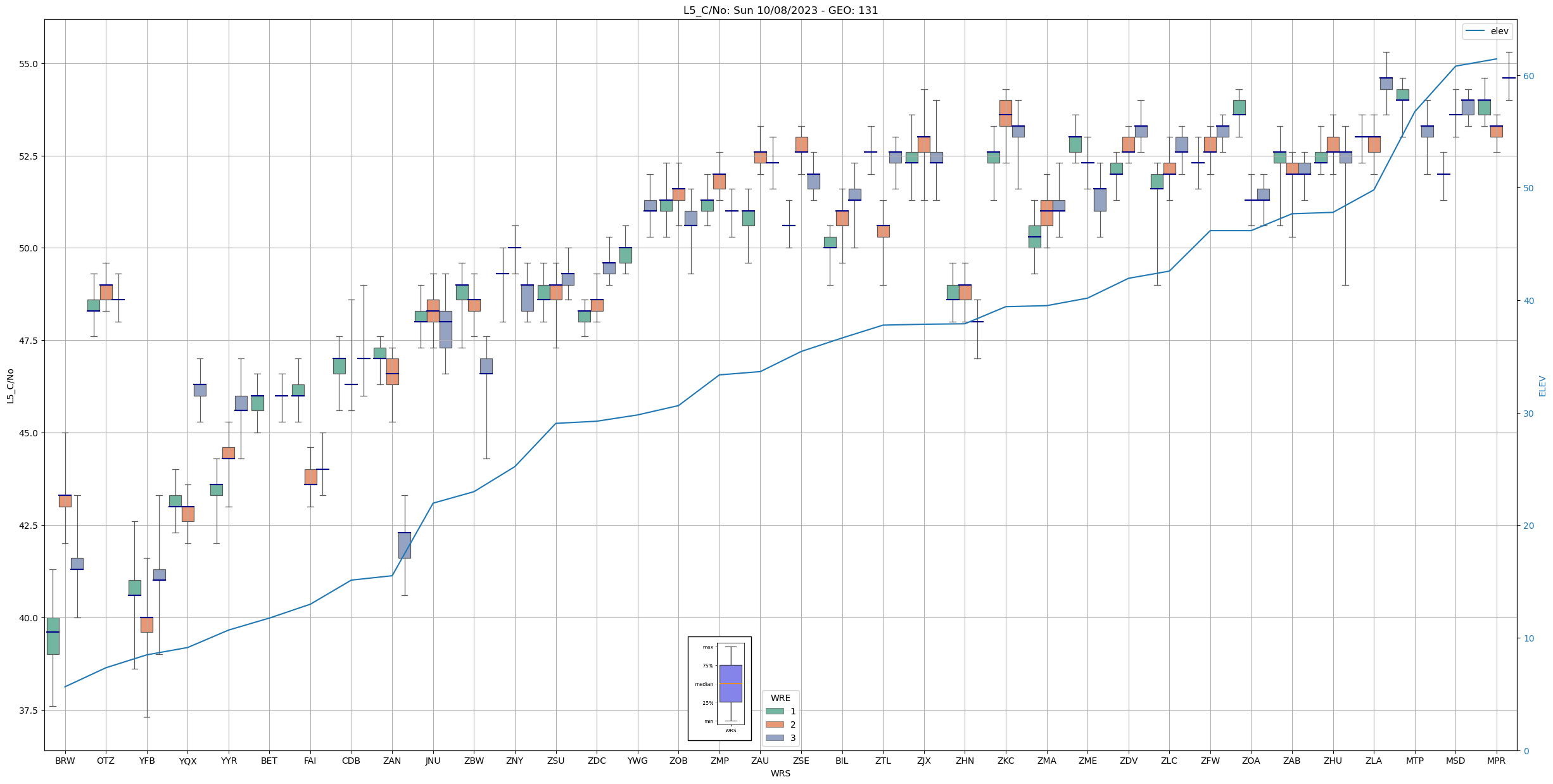Click the YYR station tick label
The width and height of the screenshot is (1553, 784).
click(229, 761)
